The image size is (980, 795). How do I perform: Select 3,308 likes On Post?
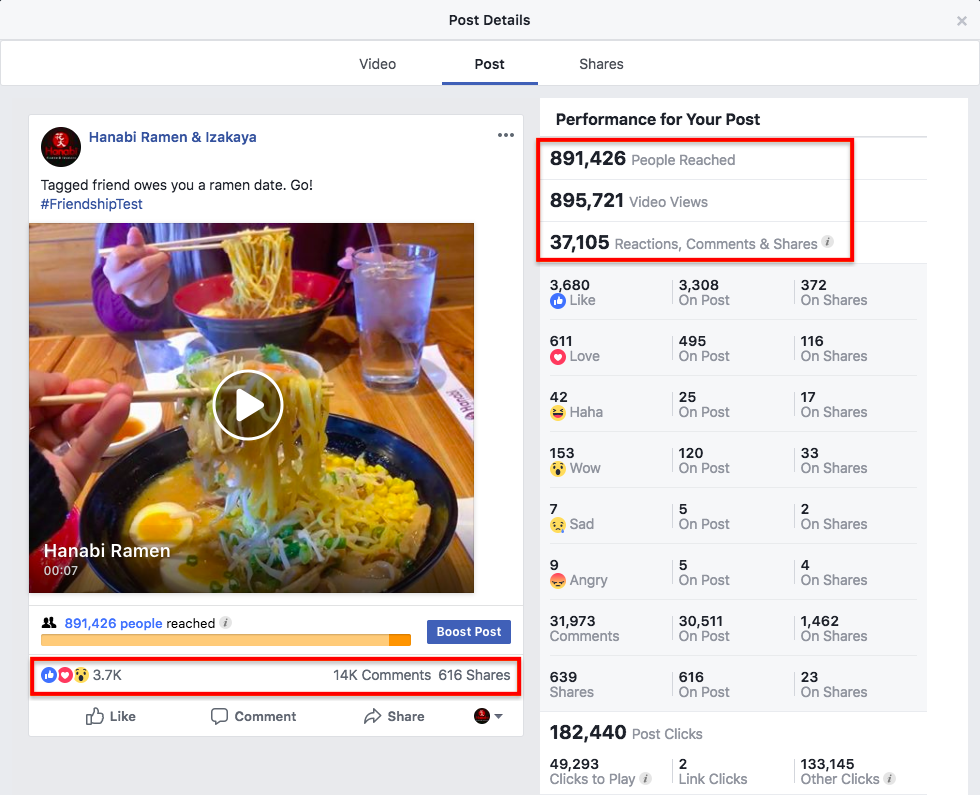pyautogui.click(x=699, y=286)
